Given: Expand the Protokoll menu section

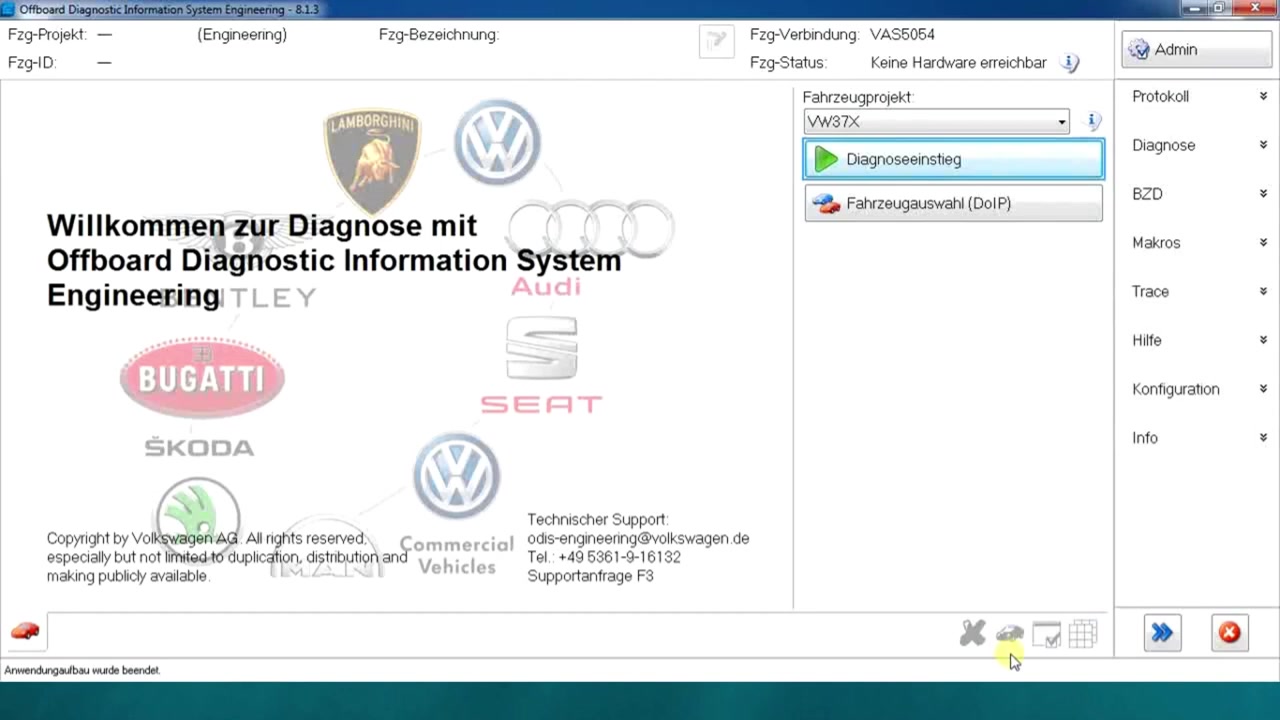Looking at the screenshot, I should (x=1198, y=96).
